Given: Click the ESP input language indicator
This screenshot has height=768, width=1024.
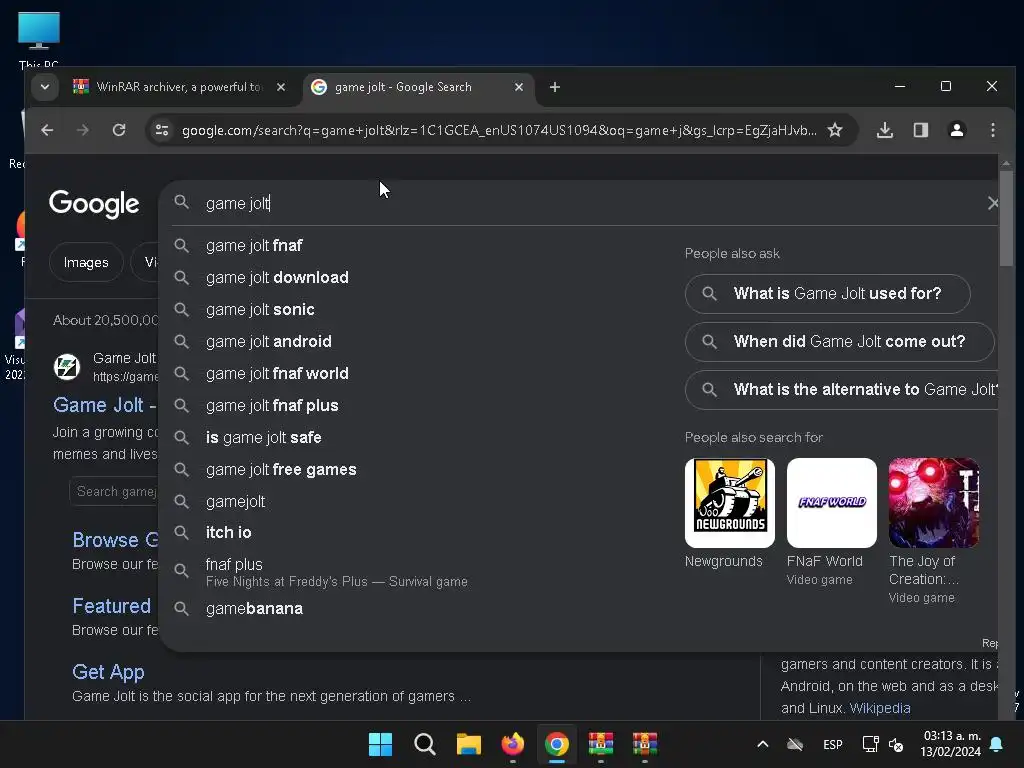Looking at the screenshot, I should pyautogui.click(x=833, y=744).
